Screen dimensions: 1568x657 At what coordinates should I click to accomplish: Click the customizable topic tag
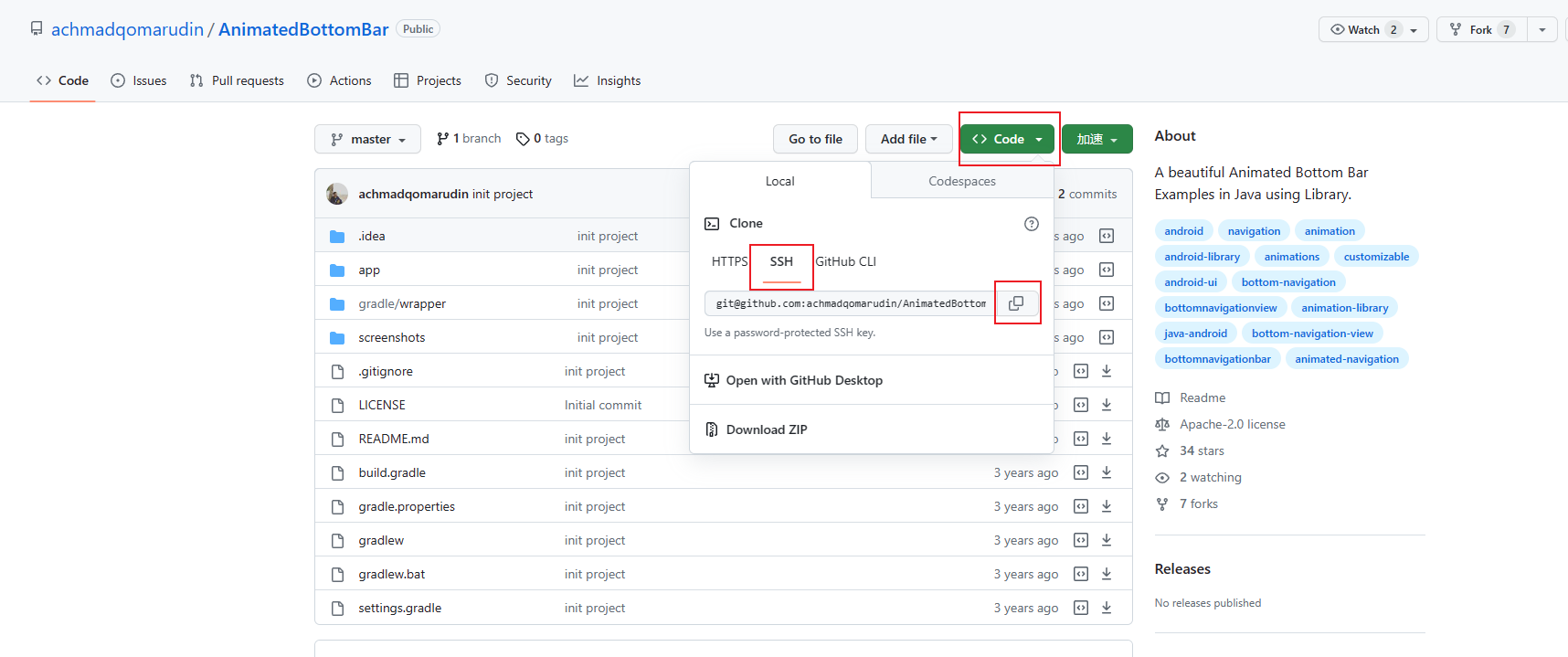pos(1376,257)
